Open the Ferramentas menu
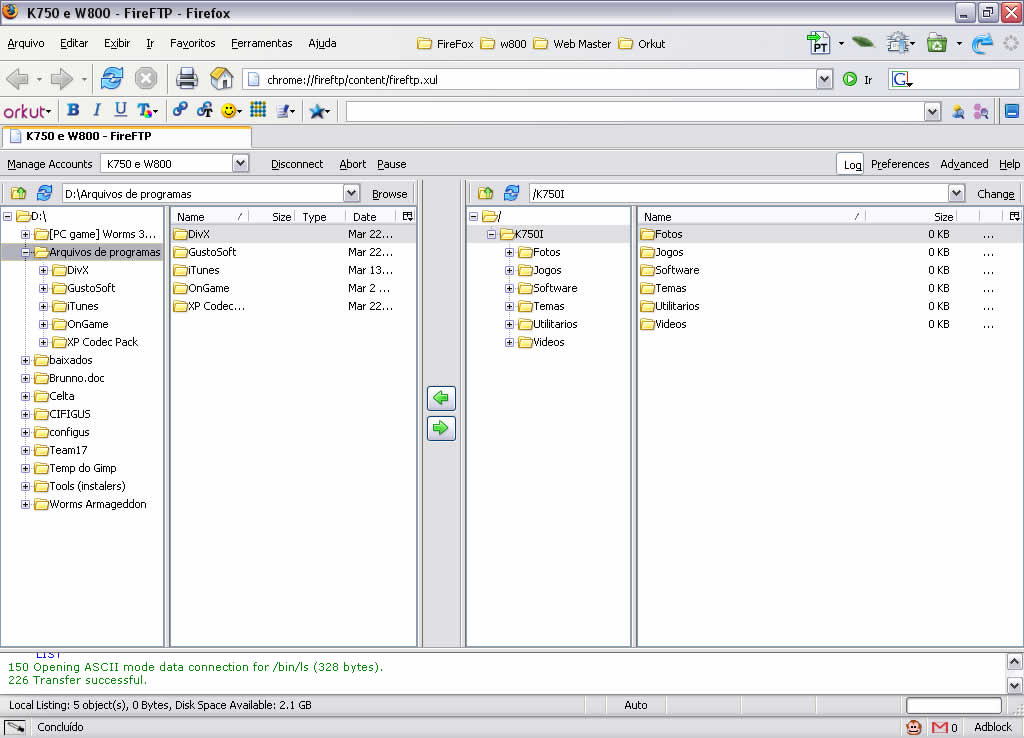This screenshot has height=738, width=1024. coord(261,43)
